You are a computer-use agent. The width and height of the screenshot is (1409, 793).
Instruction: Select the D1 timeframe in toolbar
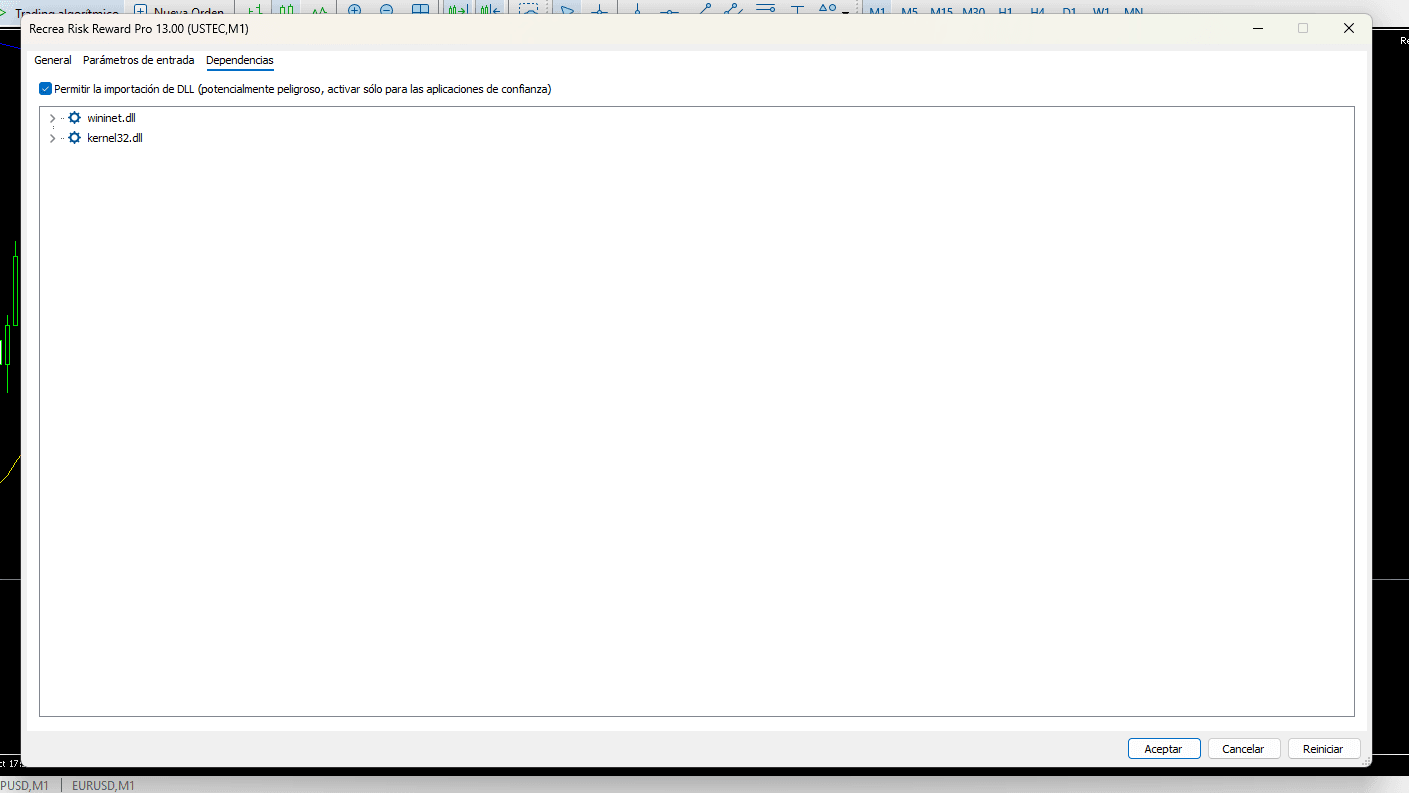coord(1069,10)
